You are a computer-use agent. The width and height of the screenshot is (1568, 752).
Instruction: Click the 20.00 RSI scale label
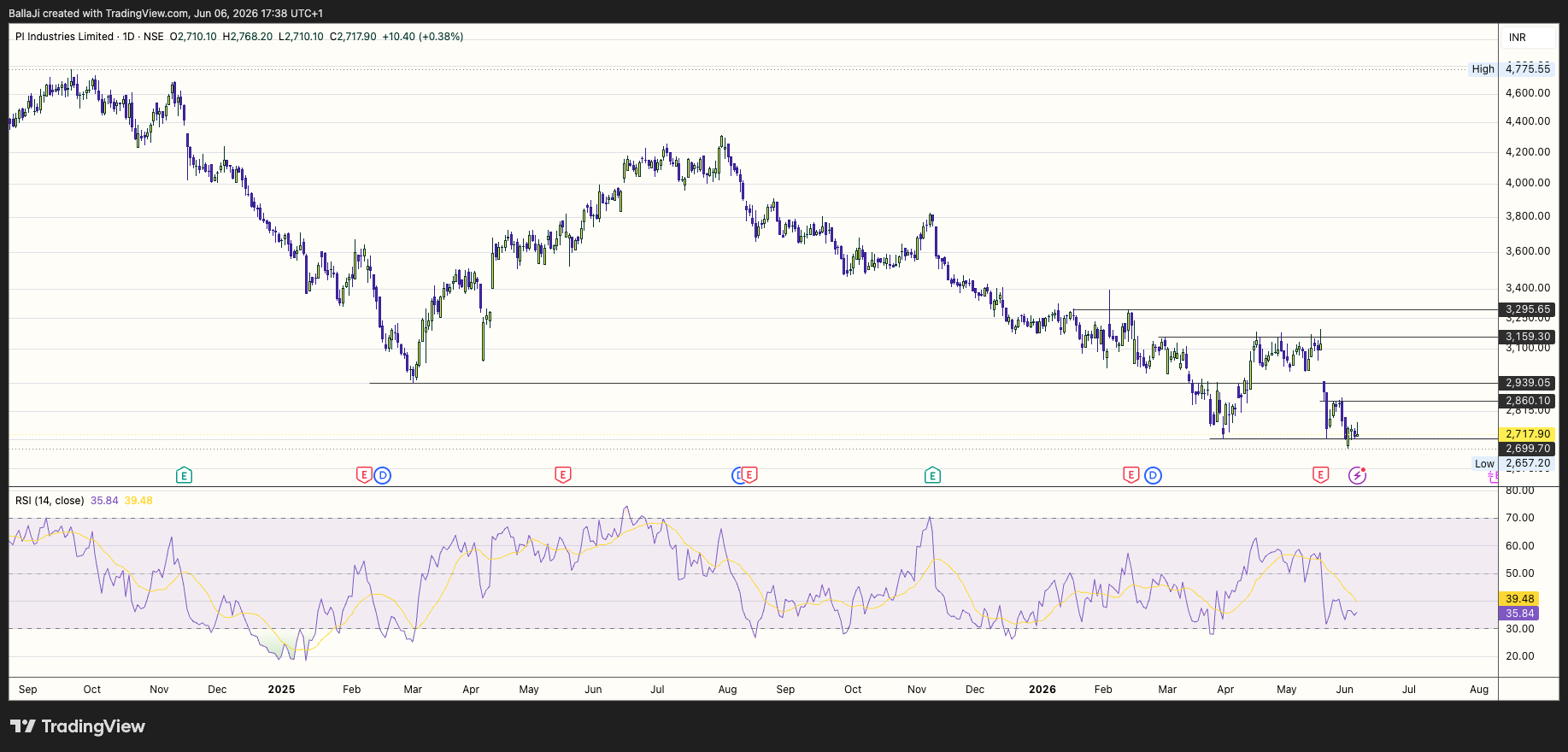point(1520,656)
